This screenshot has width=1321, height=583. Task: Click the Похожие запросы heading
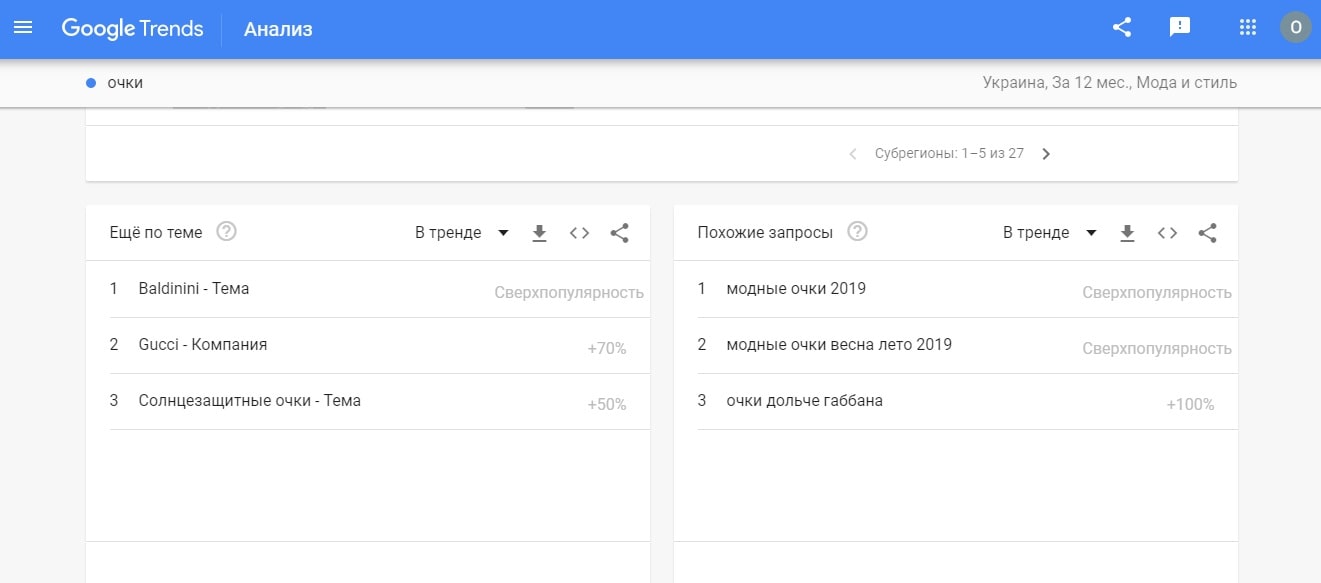coord(765,232)
